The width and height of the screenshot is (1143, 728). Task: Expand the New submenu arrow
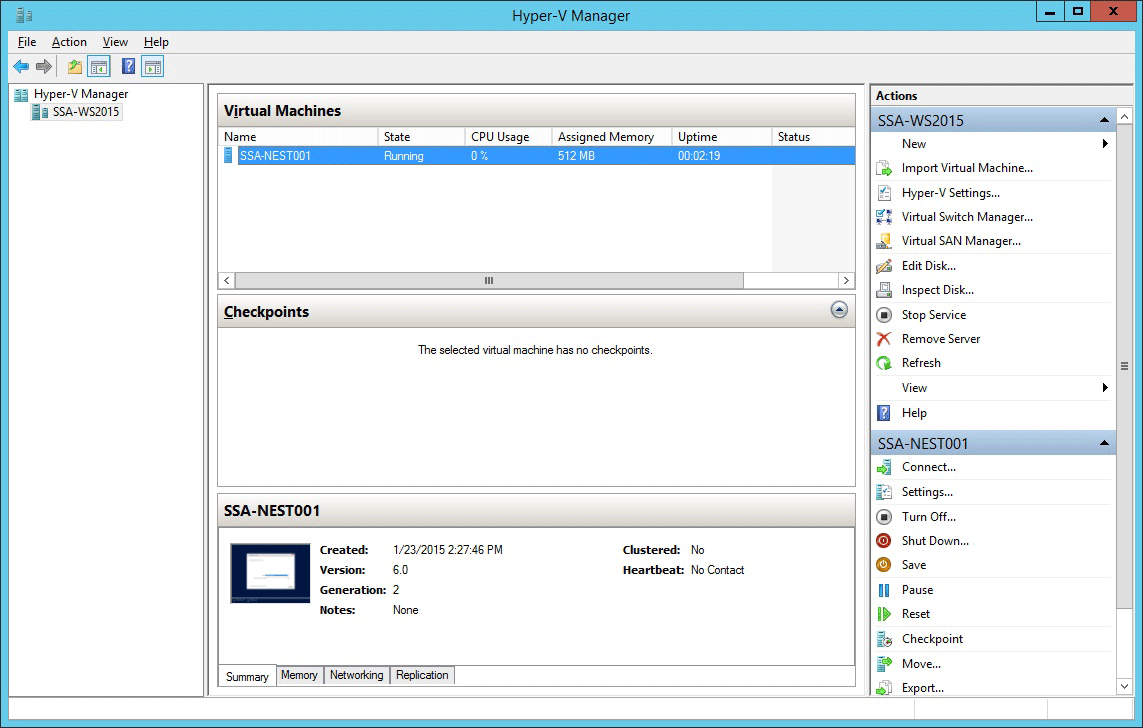click(x=1105, y=144)
